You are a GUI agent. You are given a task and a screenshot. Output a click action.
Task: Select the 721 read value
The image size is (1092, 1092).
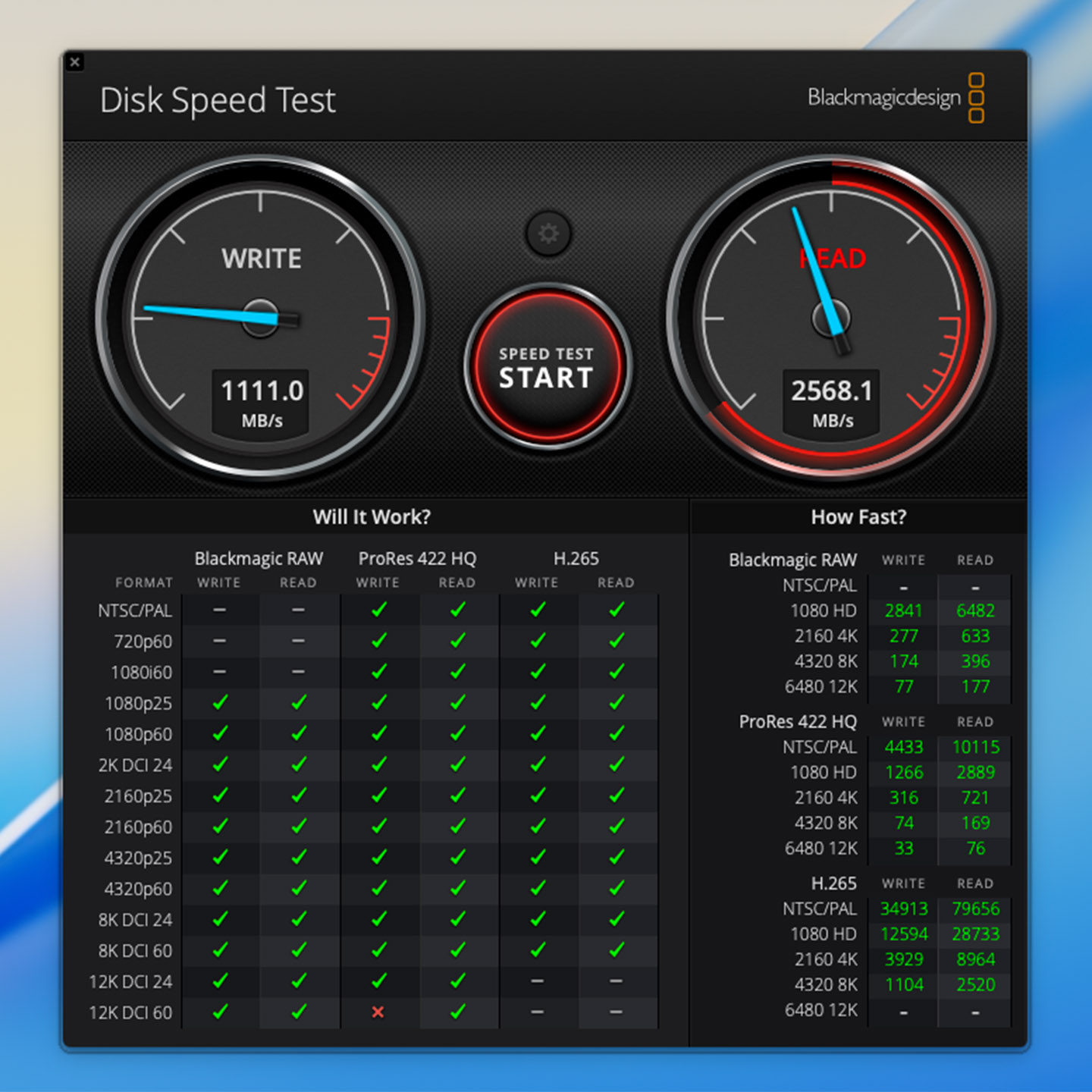975,799
